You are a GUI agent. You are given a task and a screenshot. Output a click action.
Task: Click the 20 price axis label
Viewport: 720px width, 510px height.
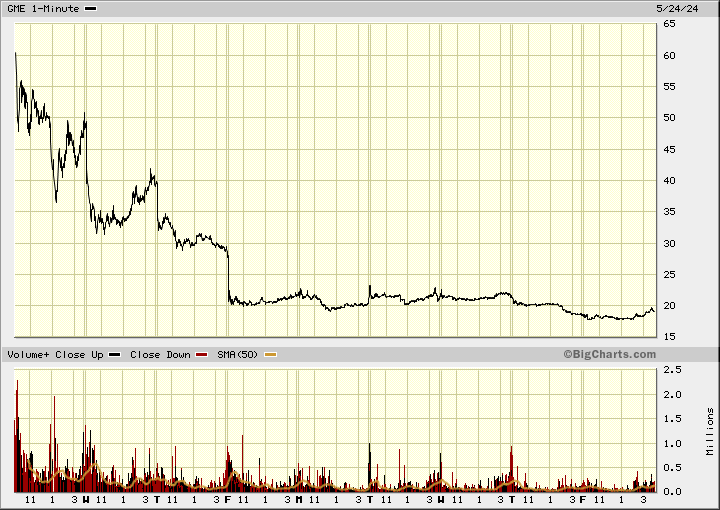click(x=669, y=306)
